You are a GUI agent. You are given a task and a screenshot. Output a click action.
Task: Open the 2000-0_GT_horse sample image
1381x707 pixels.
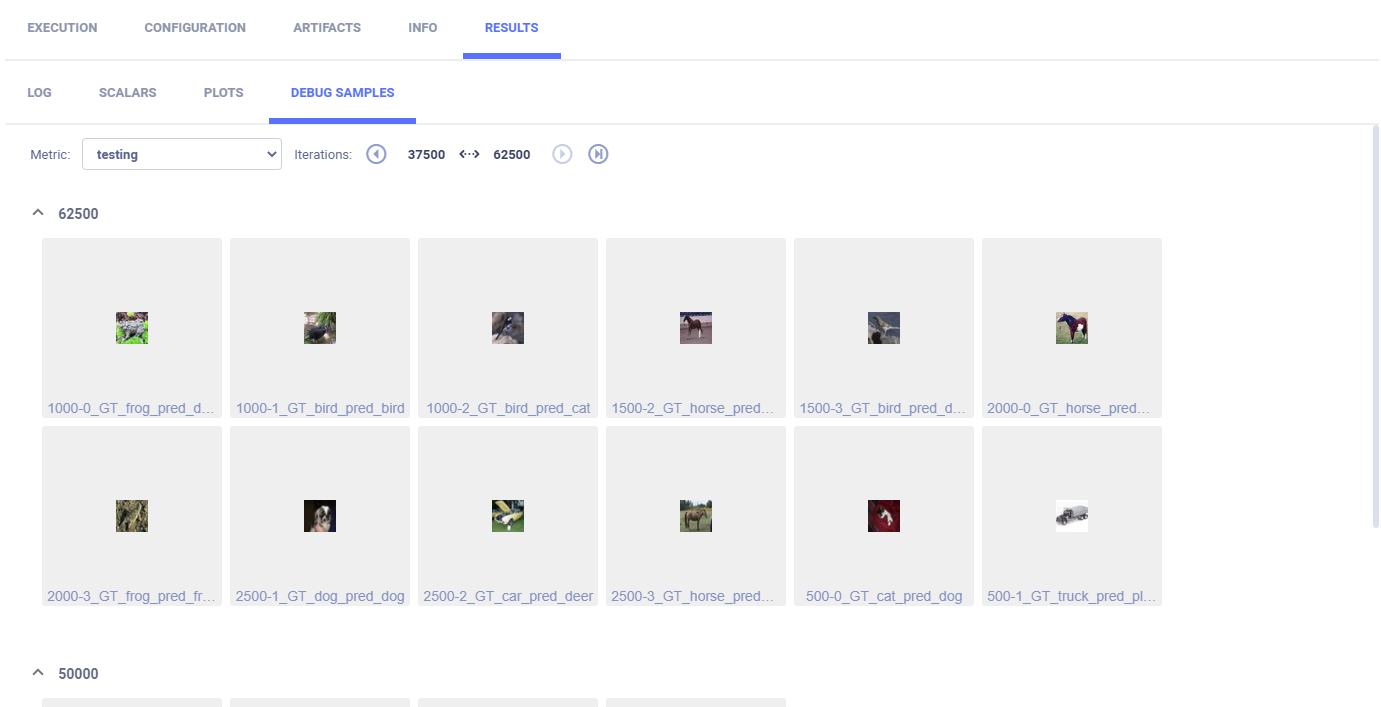click(x=1072, y=328)
